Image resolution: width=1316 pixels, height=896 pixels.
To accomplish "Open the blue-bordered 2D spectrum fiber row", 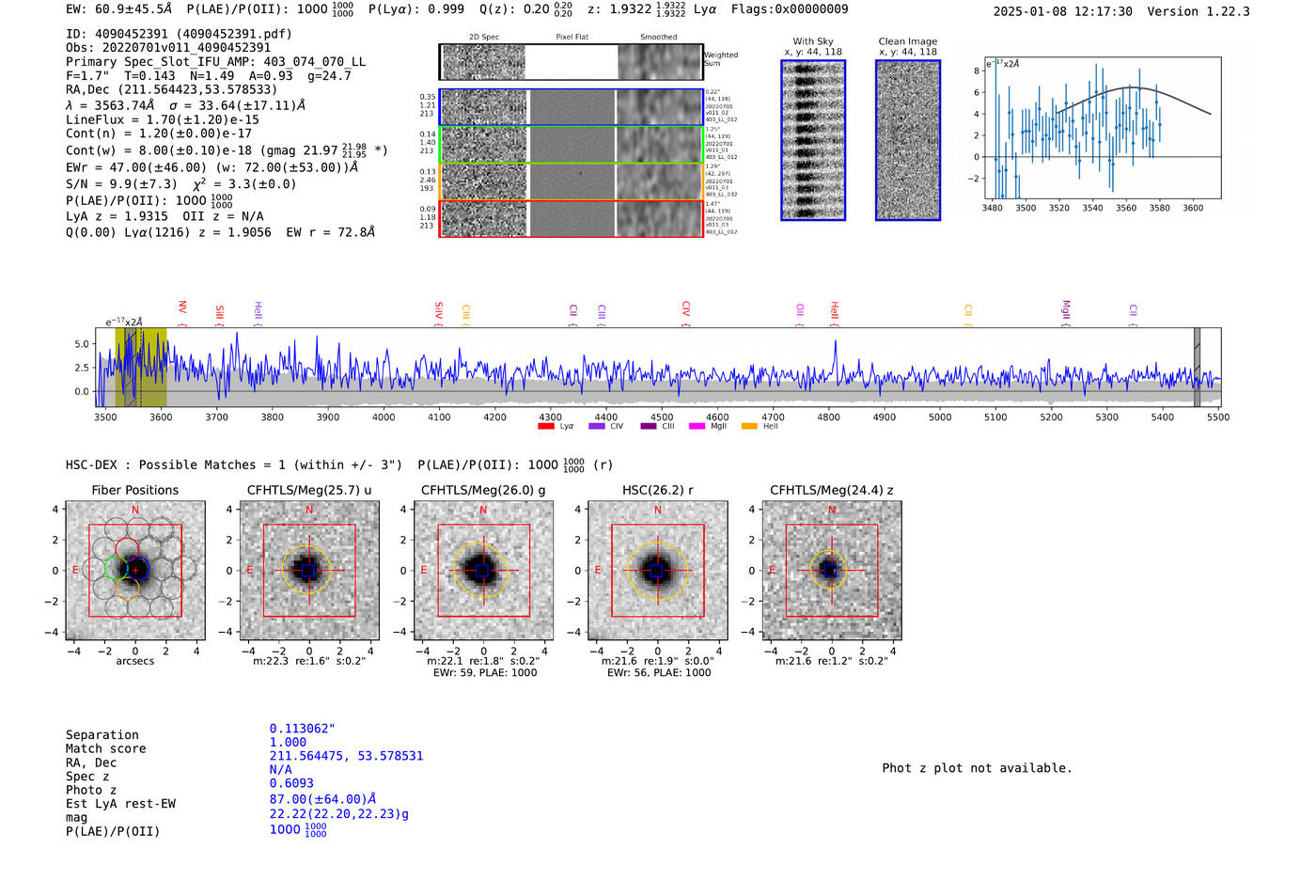I will tap(571, 107).
